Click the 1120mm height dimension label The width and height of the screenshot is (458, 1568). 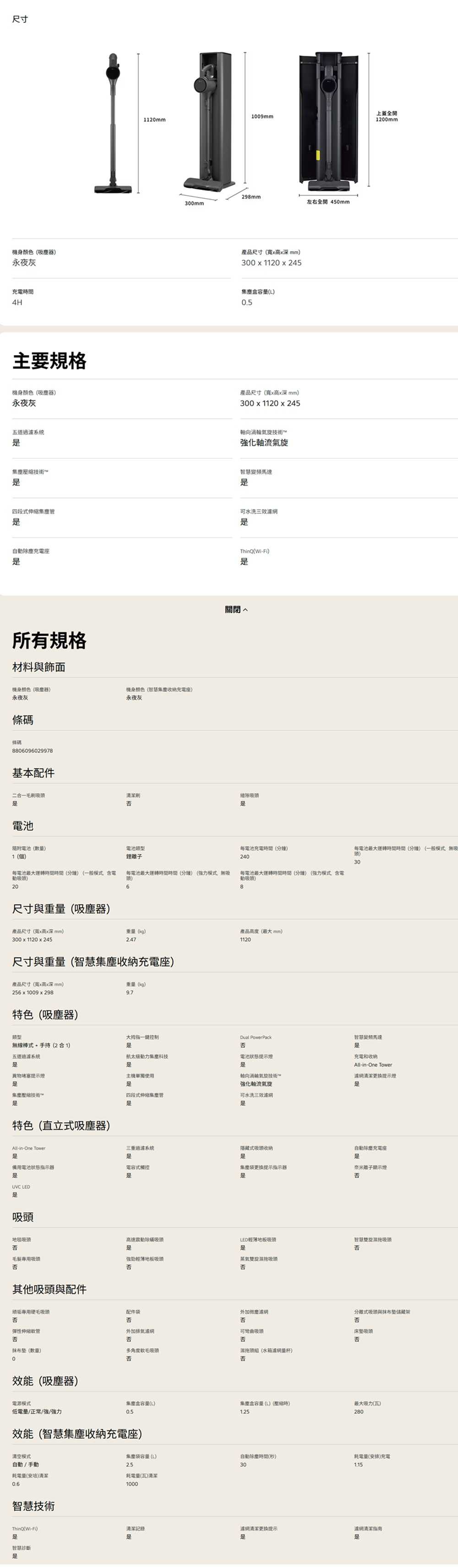154,120
